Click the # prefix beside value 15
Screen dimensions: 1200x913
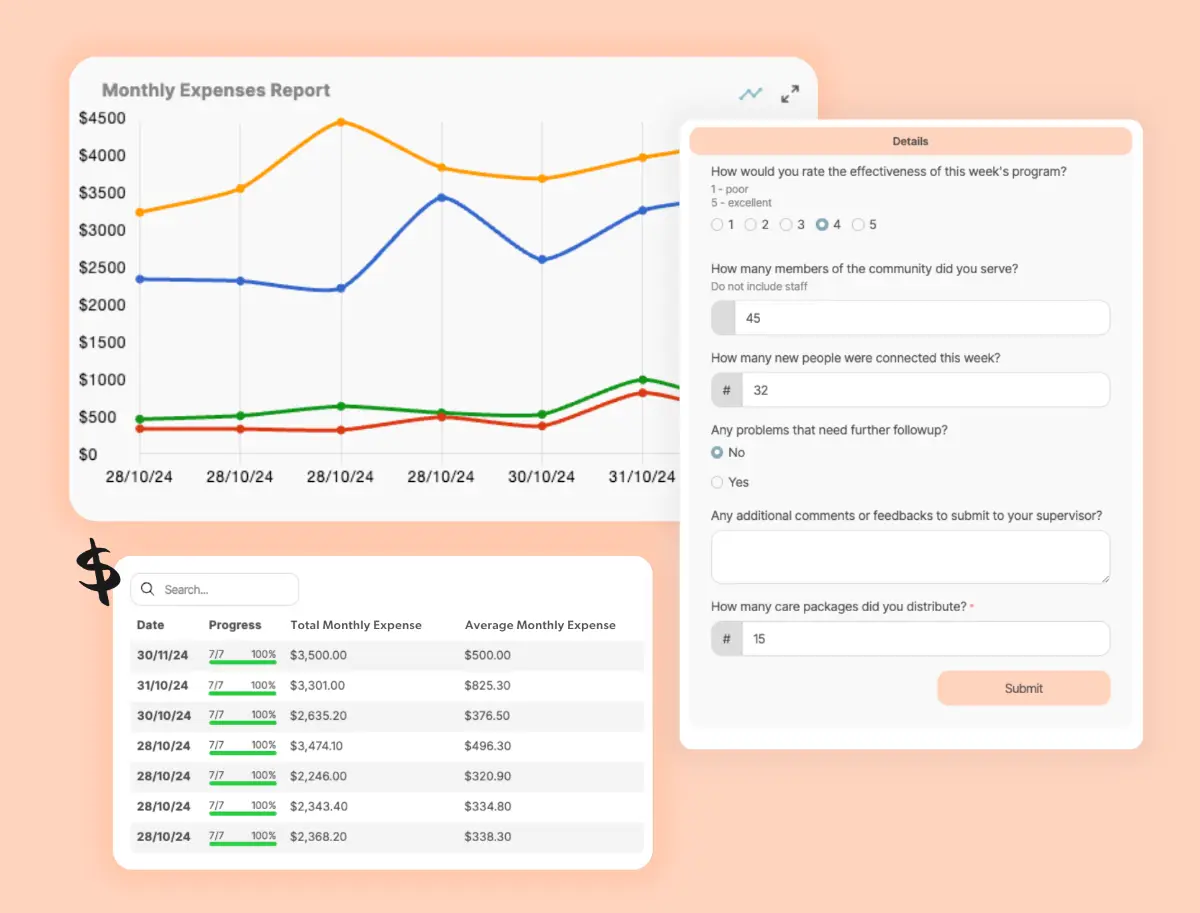pyautogui.click(x=727, y=638)
